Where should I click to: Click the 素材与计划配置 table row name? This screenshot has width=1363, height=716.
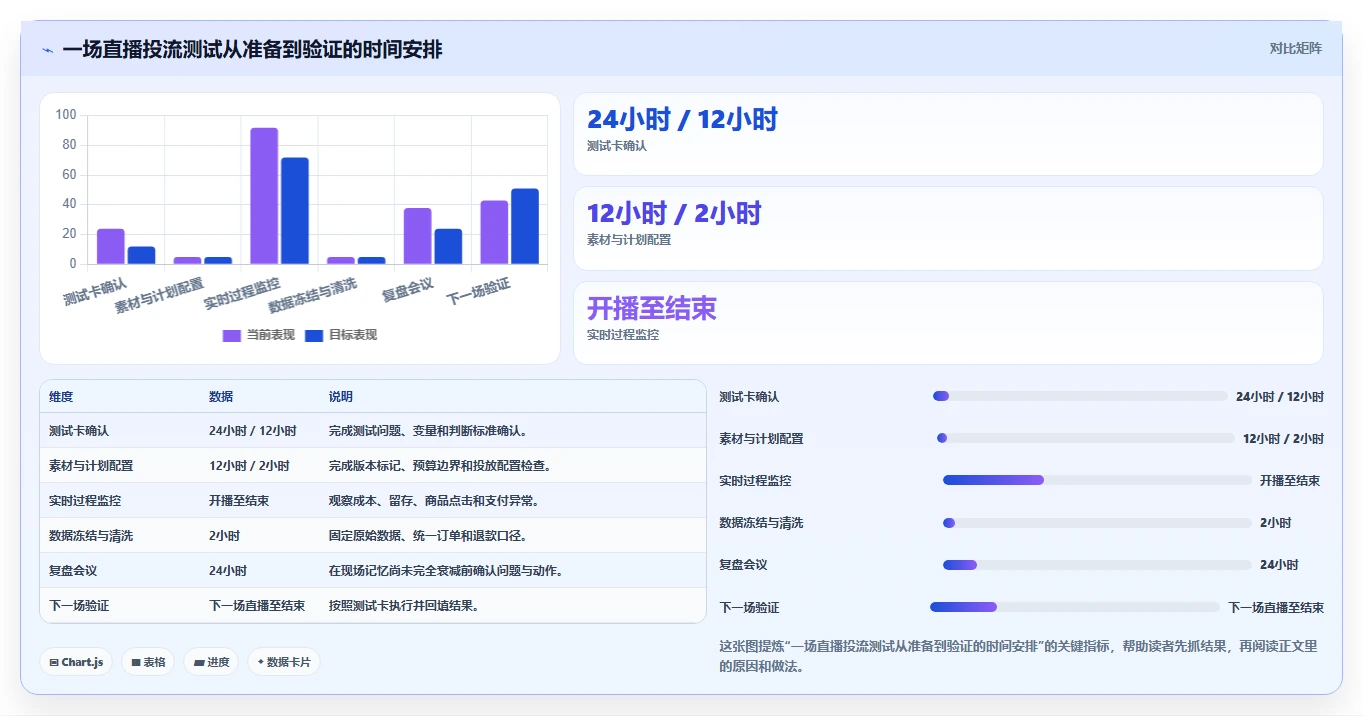(x=91, y=466)
